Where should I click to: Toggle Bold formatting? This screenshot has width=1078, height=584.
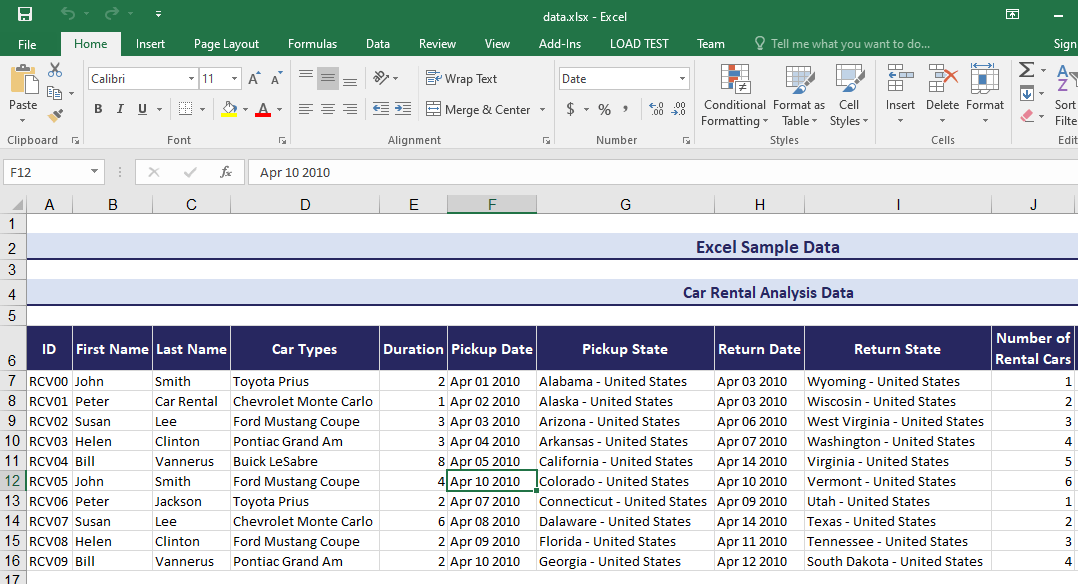tap(98, 109)
